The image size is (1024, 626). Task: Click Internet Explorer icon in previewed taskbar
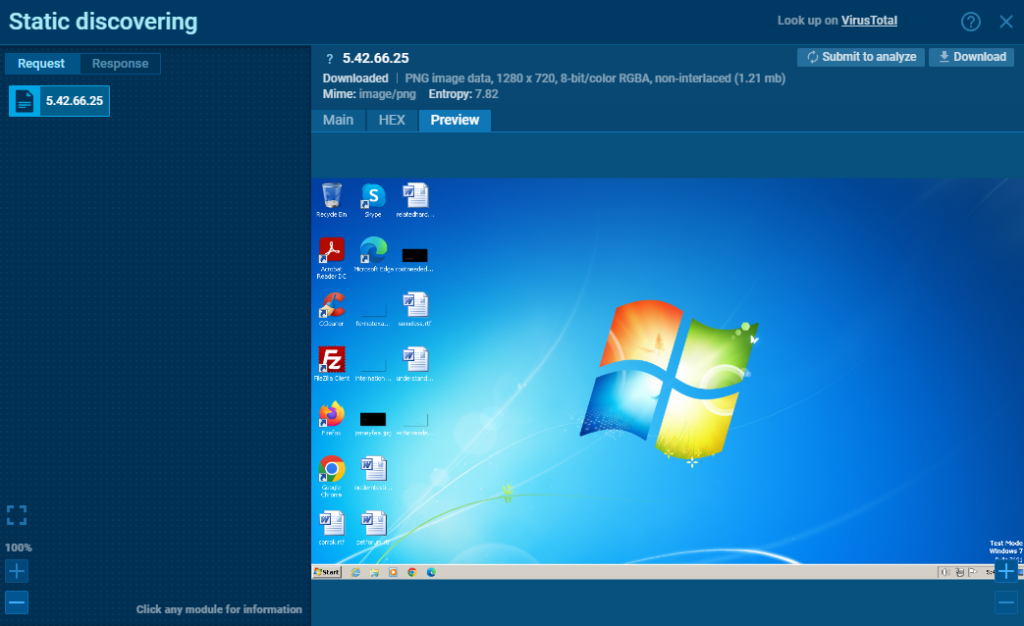pyautogui.click(x=355, y=572)
